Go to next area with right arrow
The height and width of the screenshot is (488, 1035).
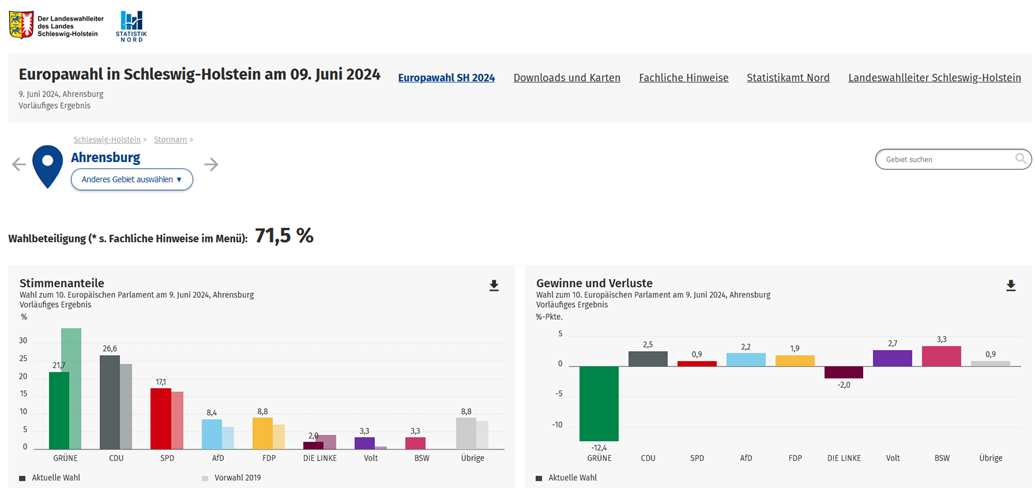click(211, 165)
